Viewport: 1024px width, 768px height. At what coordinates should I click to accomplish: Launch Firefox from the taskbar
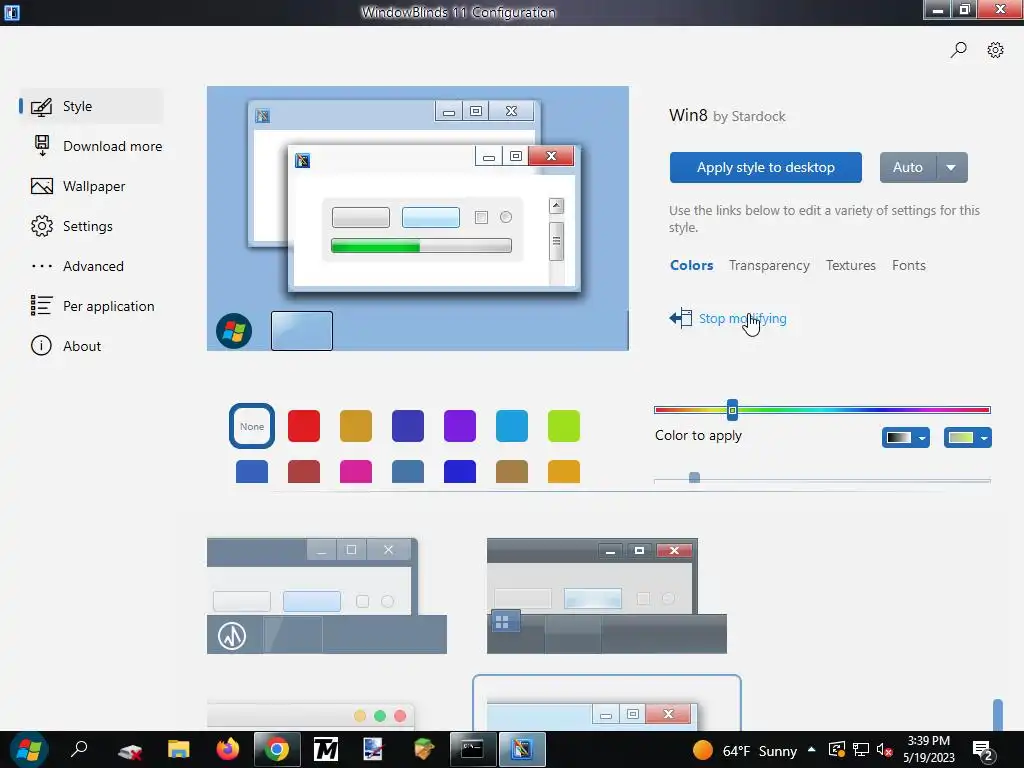tap(227, 749)
